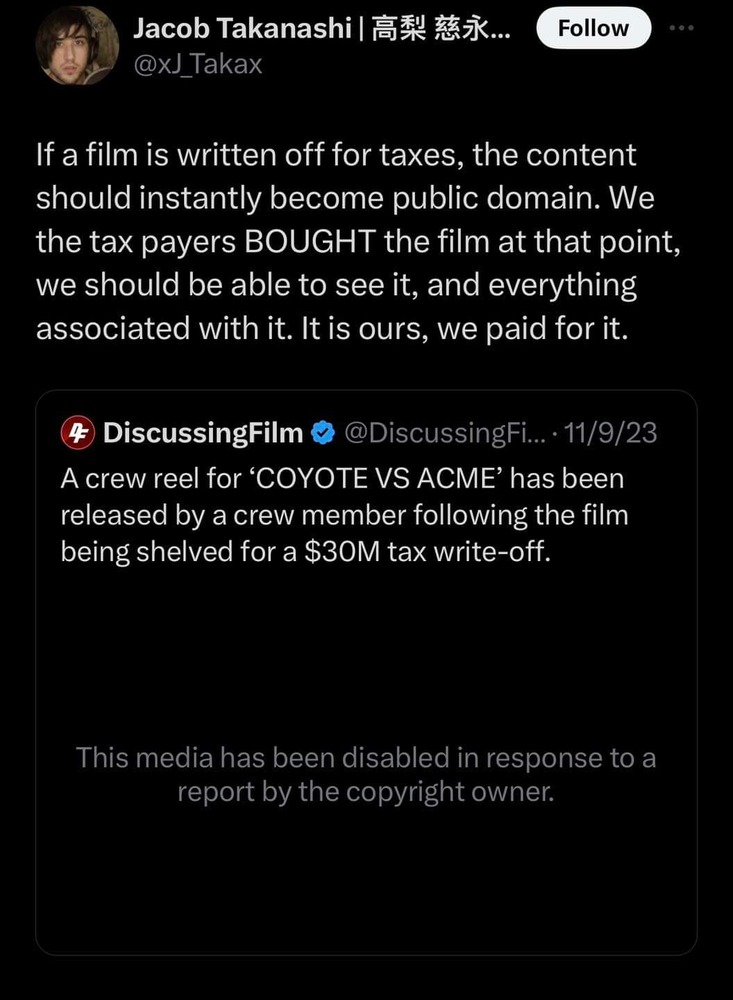Open Jacob Takanashi's profile picture
Image resolution: width=733 pixels, height=1000 pixels.
coord(77,46)
